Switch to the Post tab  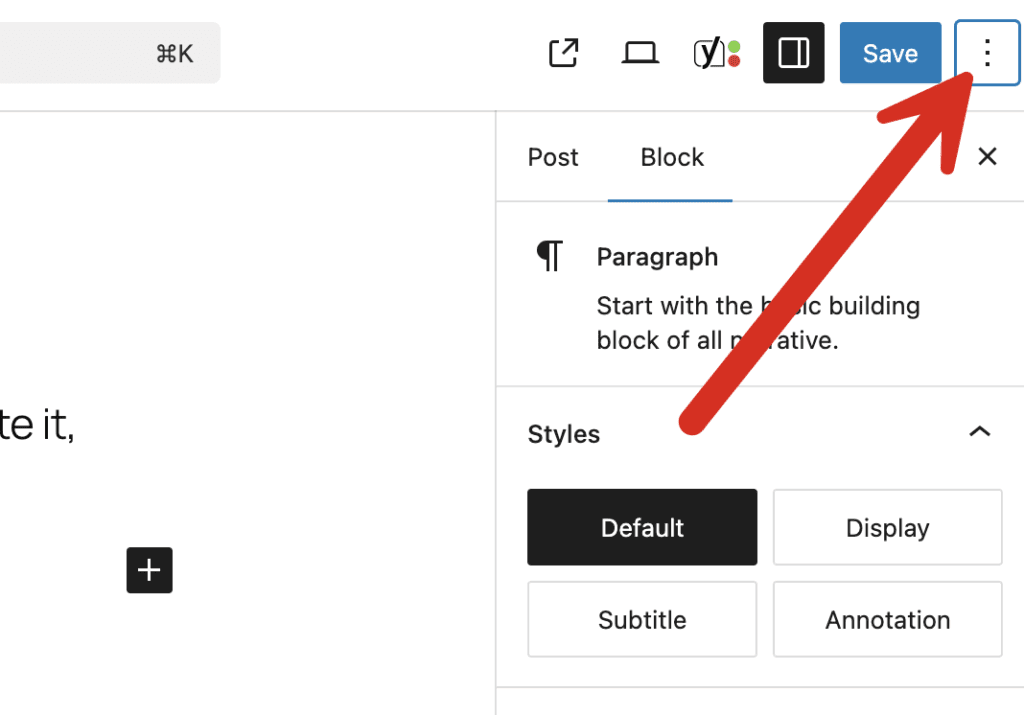[x=552, y=157]
